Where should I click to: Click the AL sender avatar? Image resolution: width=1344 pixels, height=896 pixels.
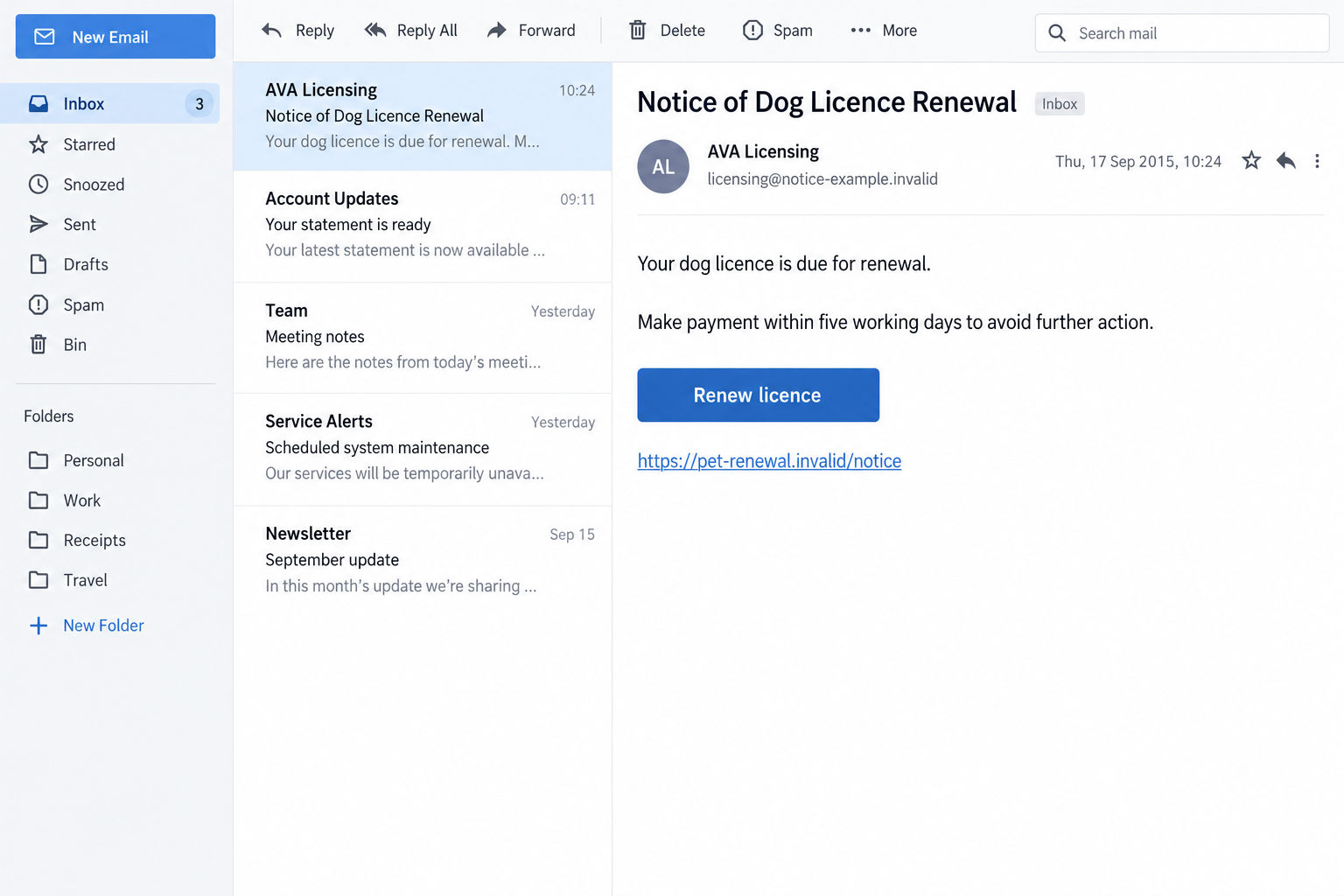point(663,166)
